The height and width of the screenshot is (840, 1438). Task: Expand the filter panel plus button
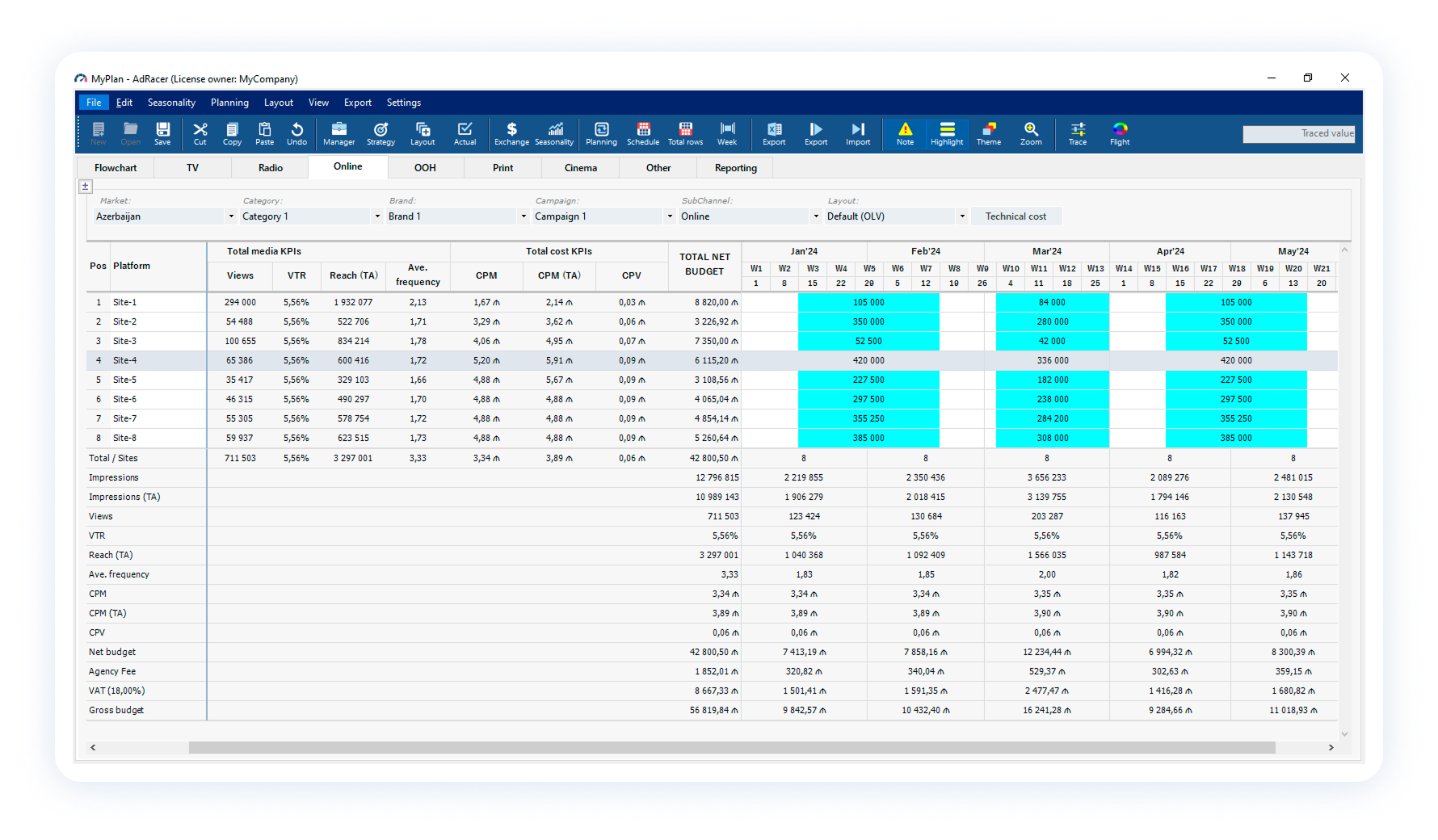click(x=86, y=187)
